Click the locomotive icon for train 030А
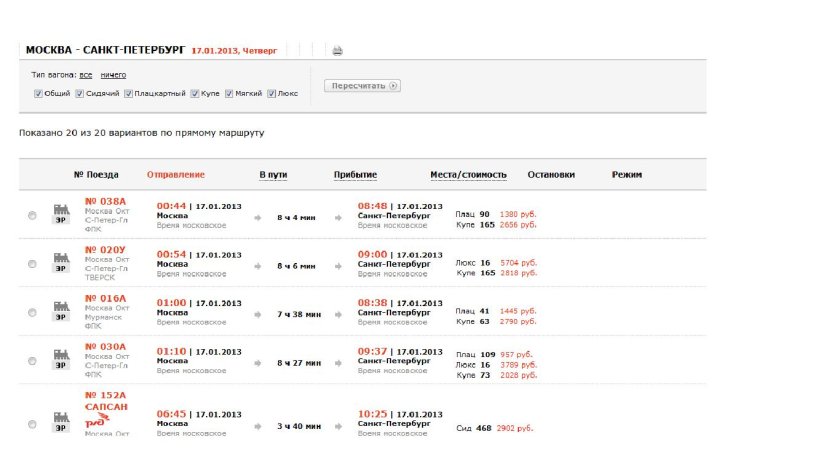840x472 pixels. coord(61,359)
